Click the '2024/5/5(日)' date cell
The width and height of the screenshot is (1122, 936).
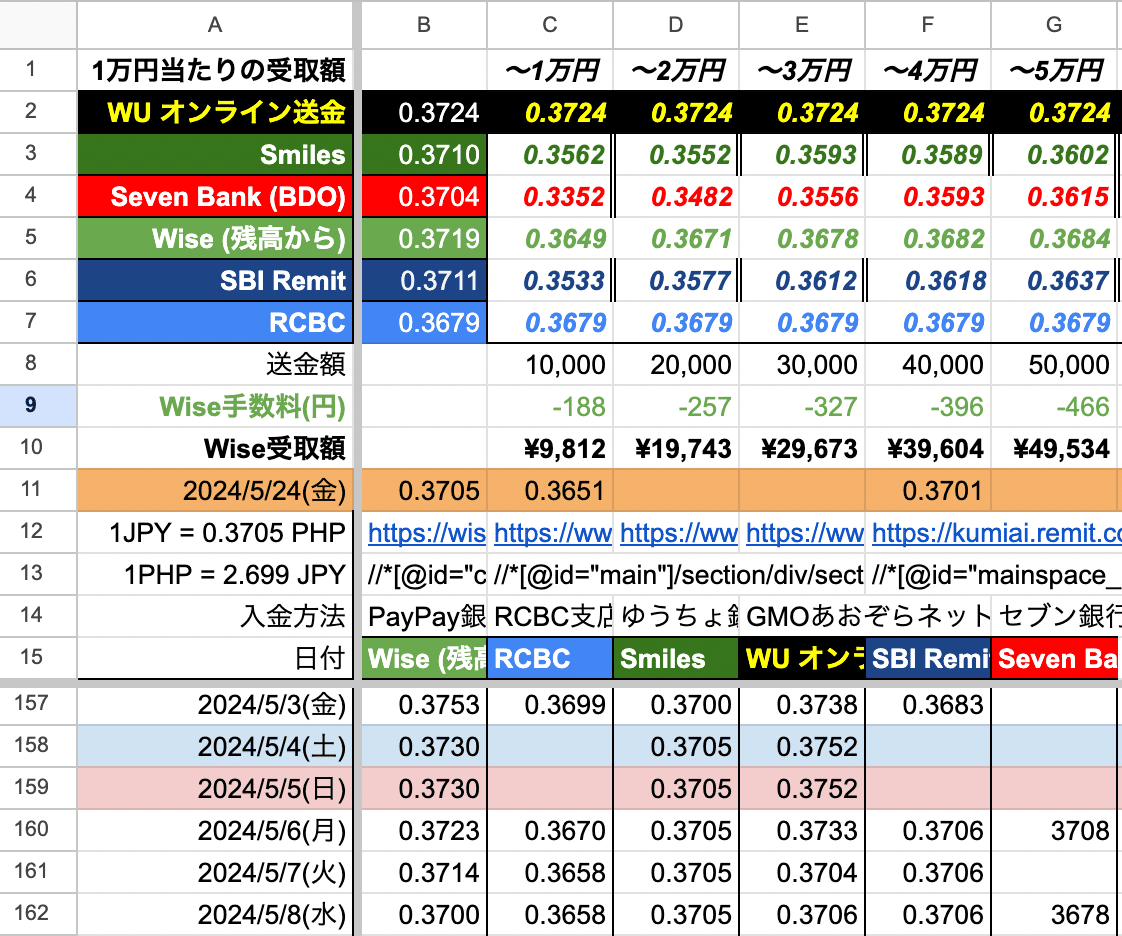click(215, 788)
